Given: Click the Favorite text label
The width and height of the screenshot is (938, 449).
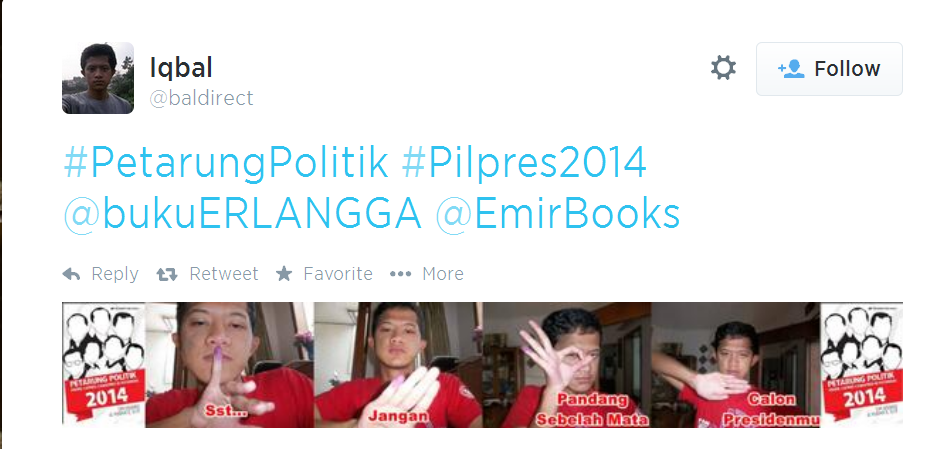Looking at the screenshot, I should [x=338, y=274].
